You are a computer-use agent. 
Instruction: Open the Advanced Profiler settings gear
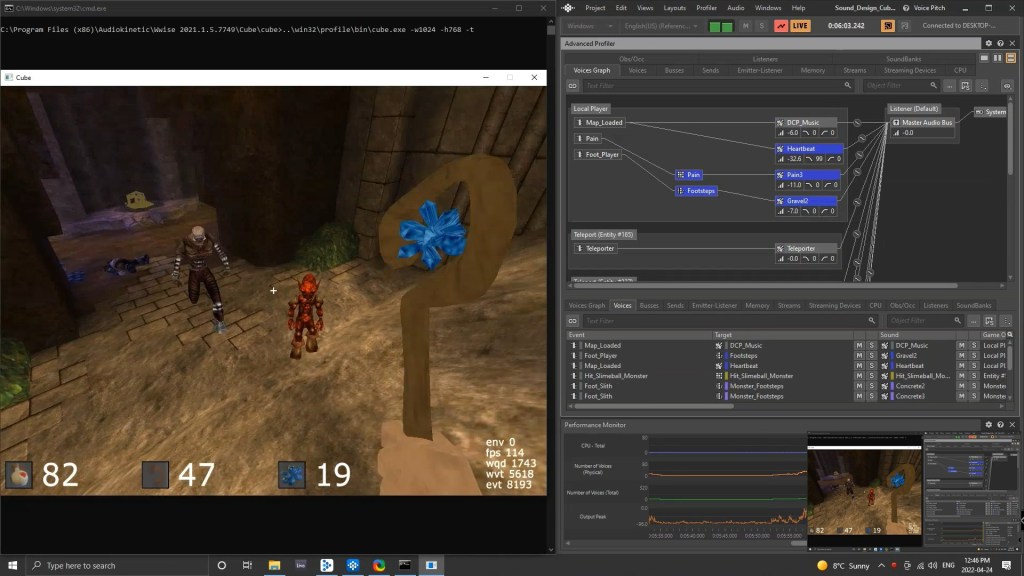pos(989,44)
